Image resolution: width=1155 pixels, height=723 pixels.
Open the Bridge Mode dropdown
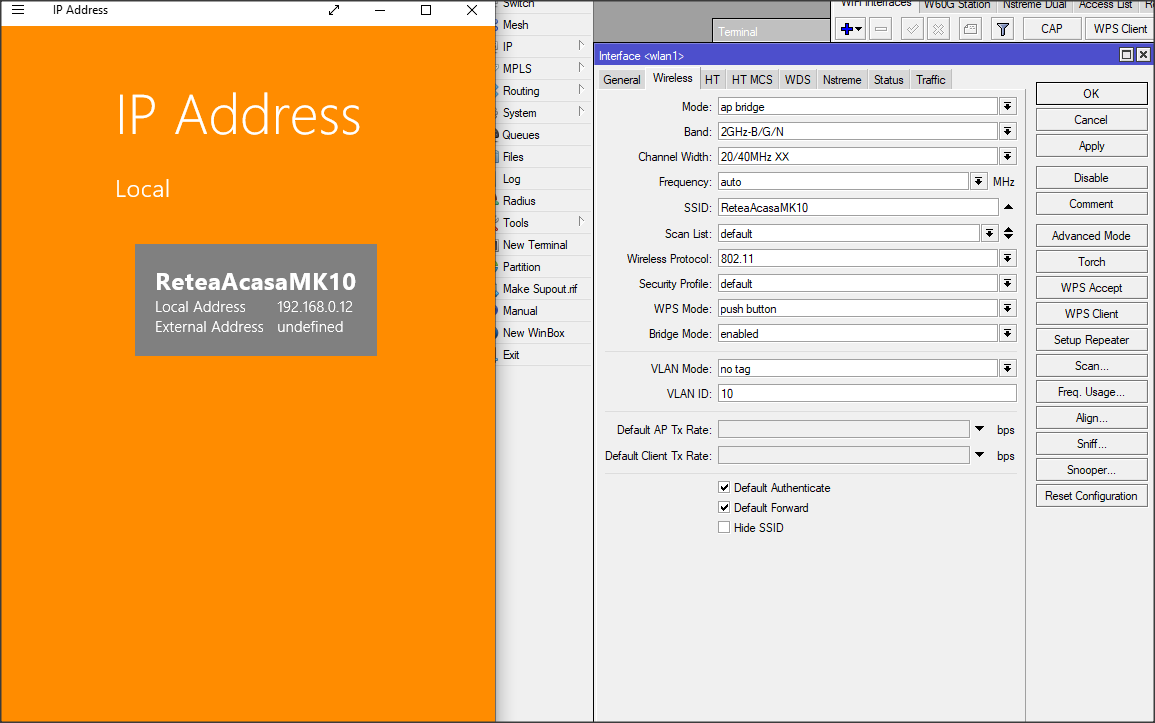tap(1008, 334)
